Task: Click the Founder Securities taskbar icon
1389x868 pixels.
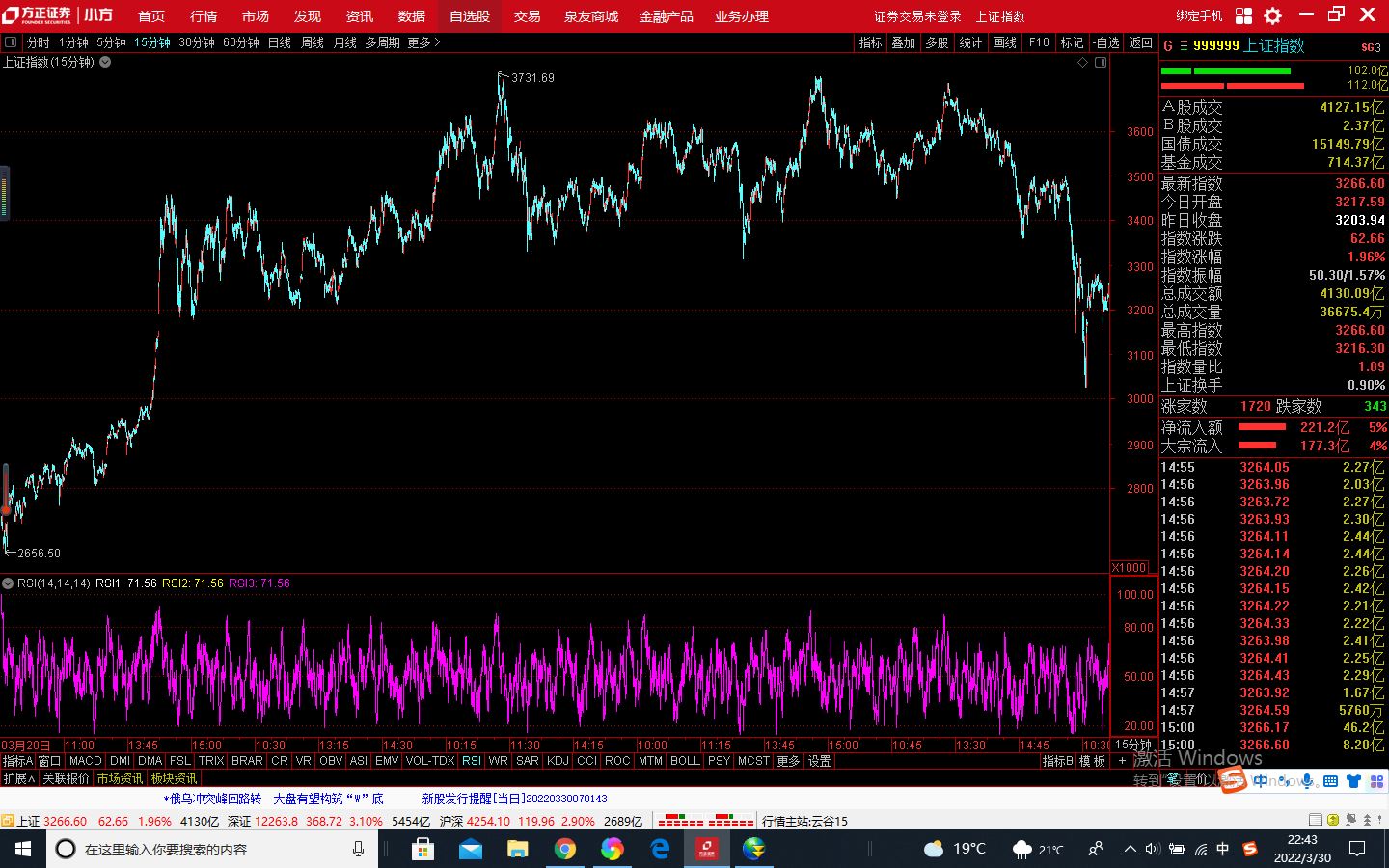Action: coord(707,849)
